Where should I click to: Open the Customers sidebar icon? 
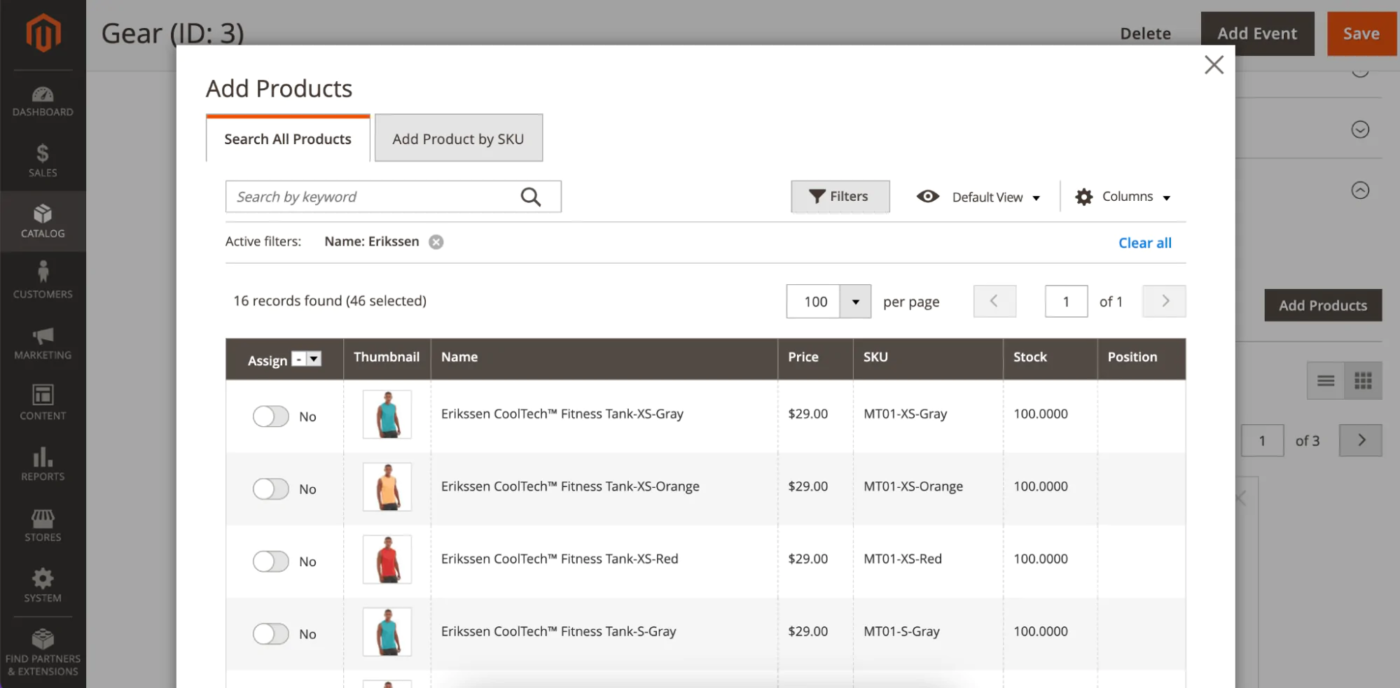(x=42, y=281)
